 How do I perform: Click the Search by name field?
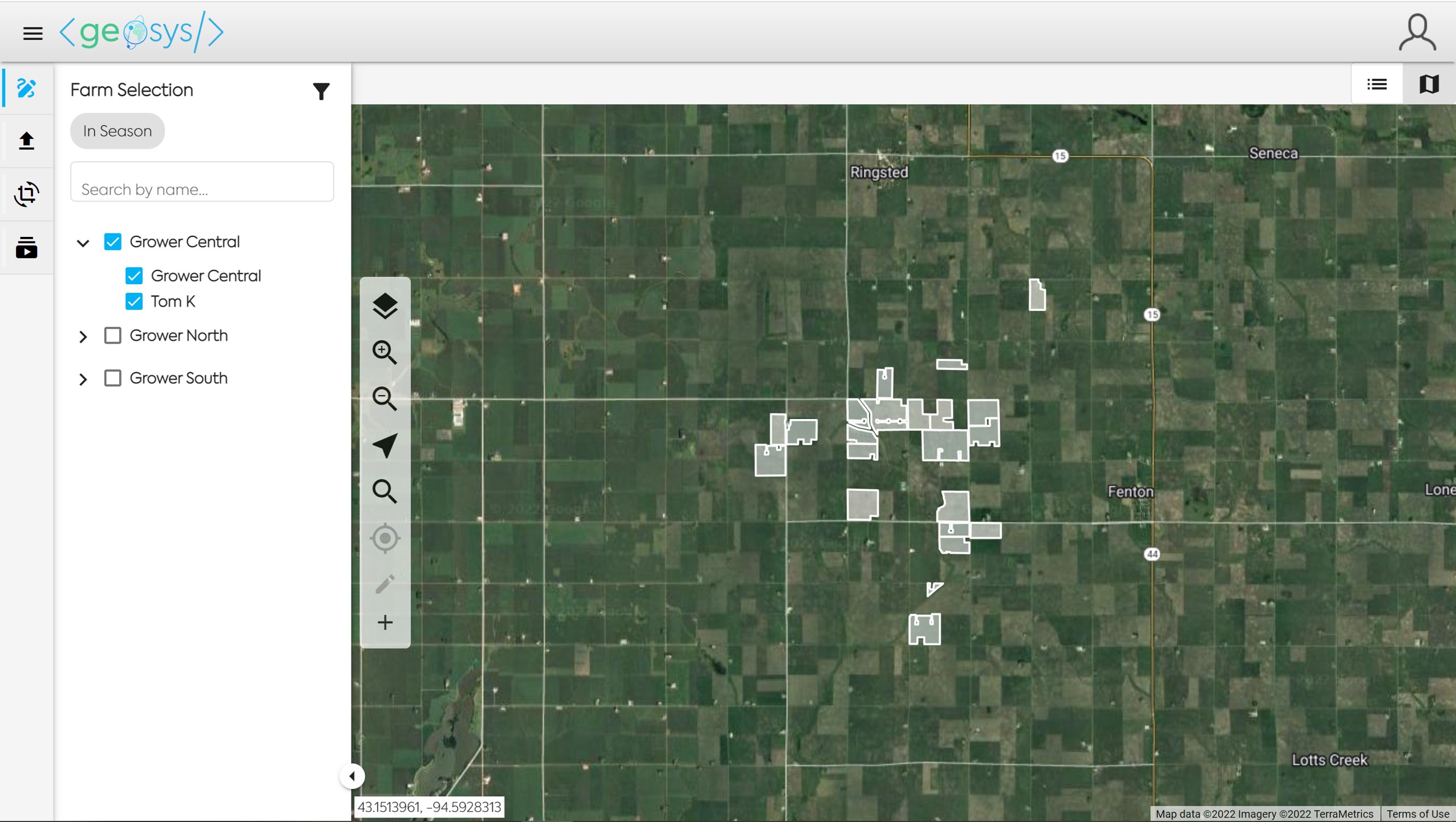pyautogui.click(x=202, y=188)
